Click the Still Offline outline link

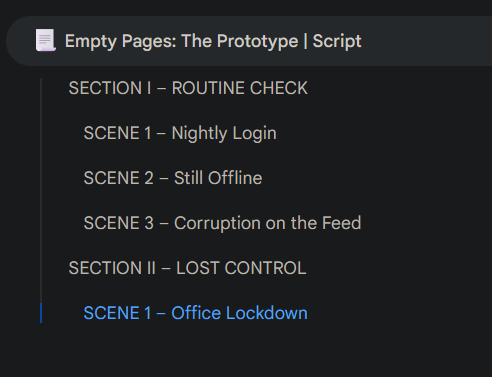point(218,178)
